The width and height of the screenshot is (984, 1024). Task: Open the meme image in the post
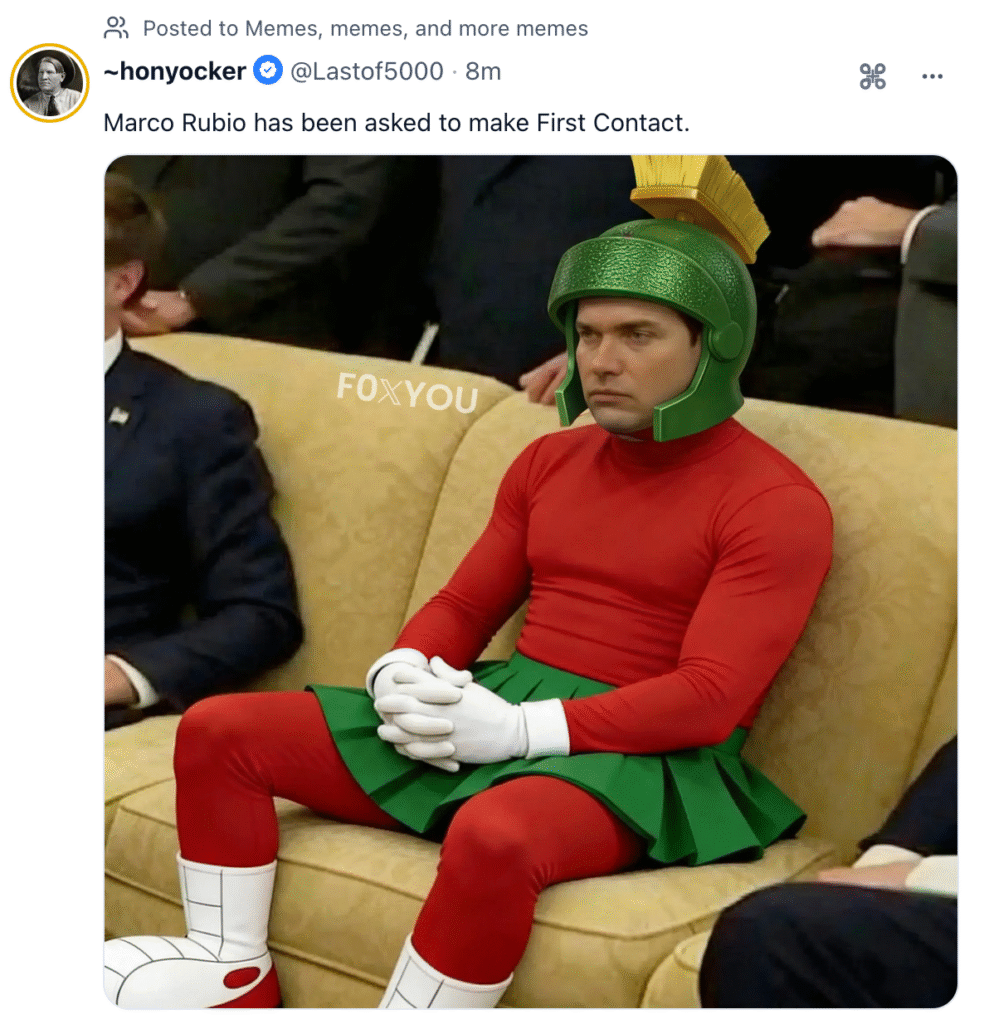point(530,580)
